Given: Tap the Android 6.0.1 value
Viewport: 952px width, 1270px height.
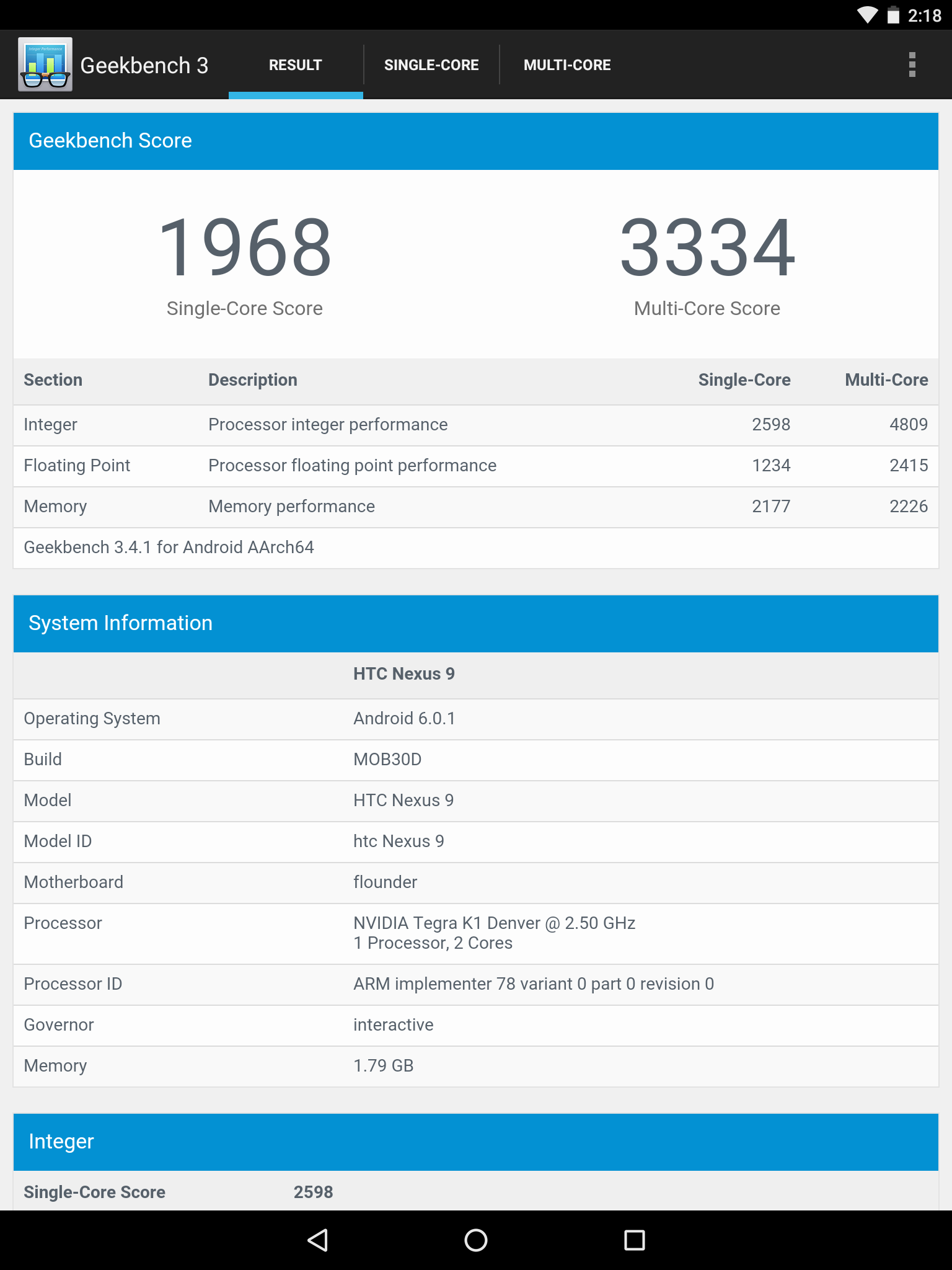Looking at the screenshot, I should [404, 718].
